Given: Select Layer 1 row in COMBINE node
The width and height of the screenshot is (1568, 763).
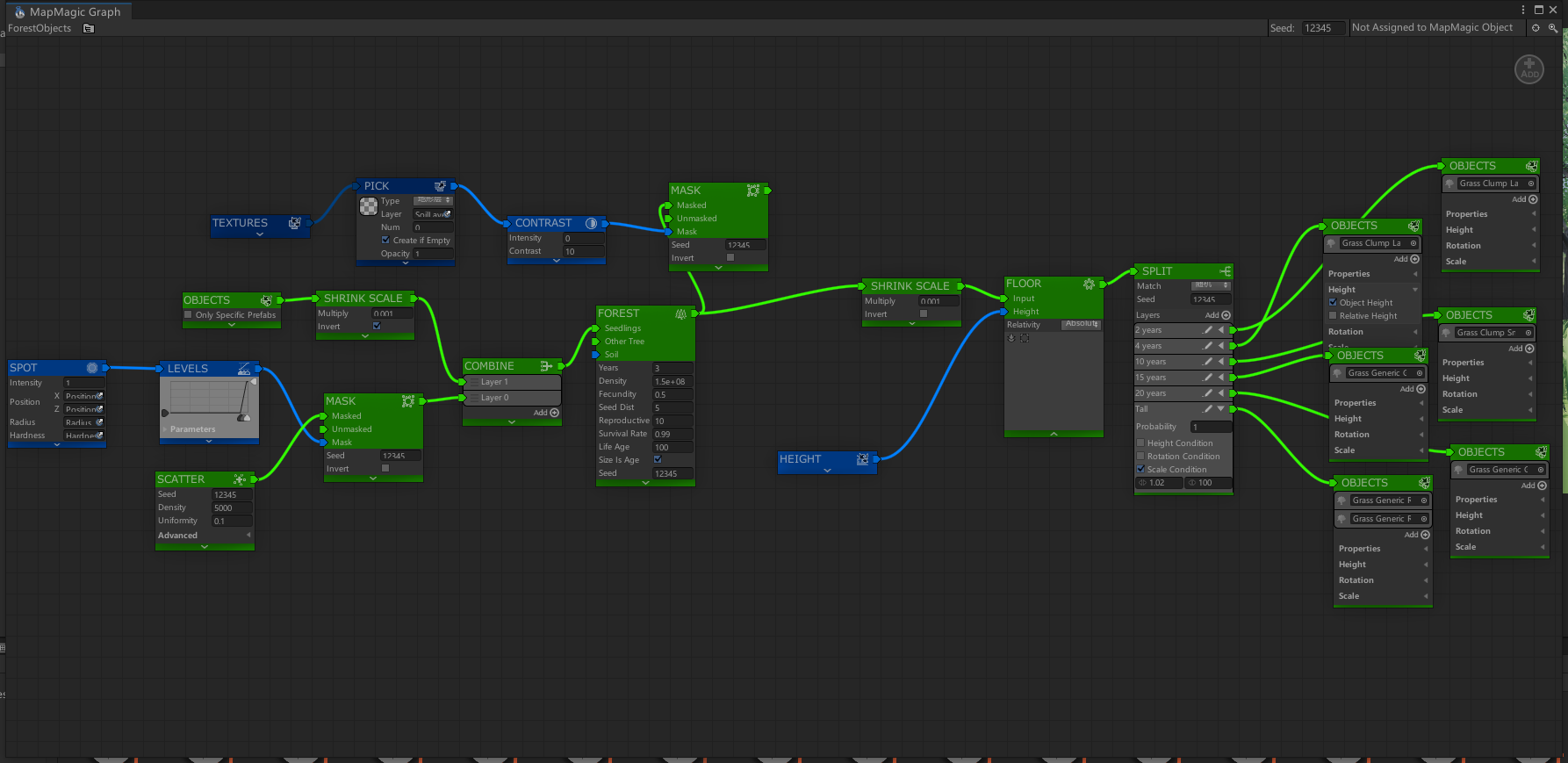Looking at the screenshot, I should [x=512, y=382].
